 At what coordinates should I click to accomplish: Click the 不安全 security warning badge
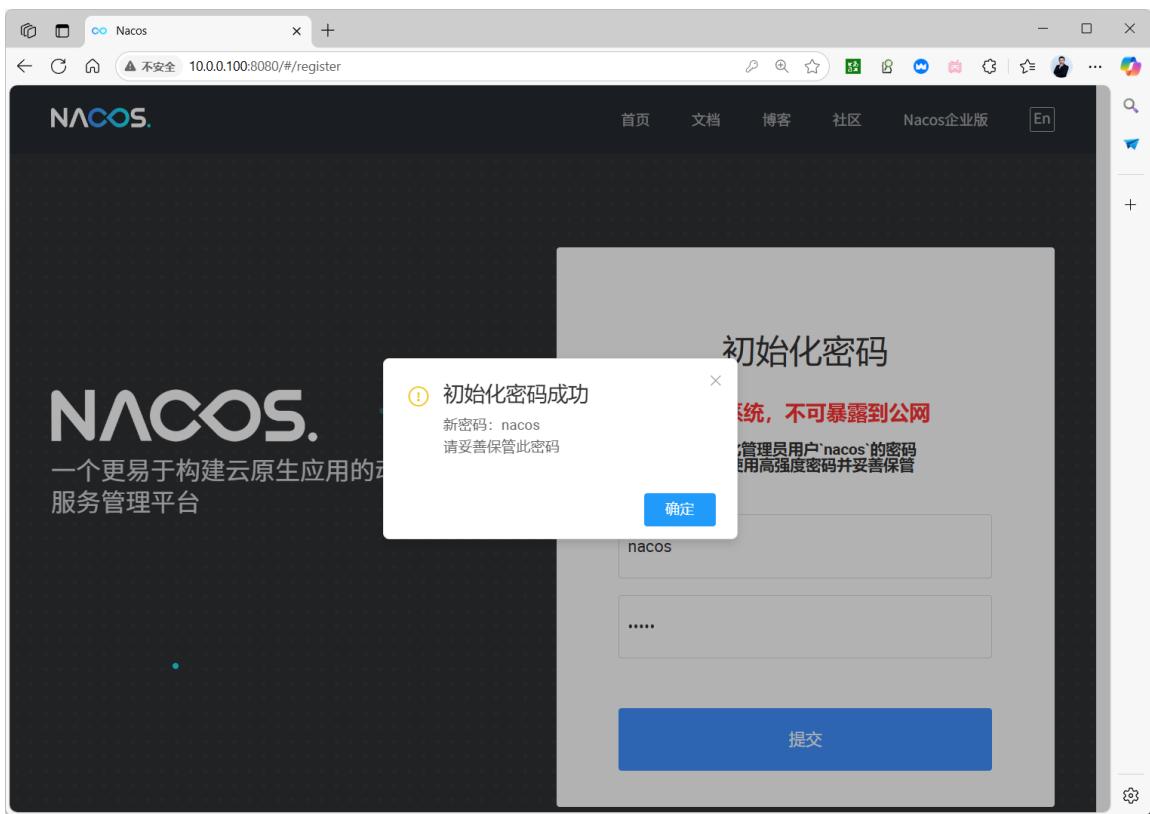pyautogui.click(x=150, y=66)
